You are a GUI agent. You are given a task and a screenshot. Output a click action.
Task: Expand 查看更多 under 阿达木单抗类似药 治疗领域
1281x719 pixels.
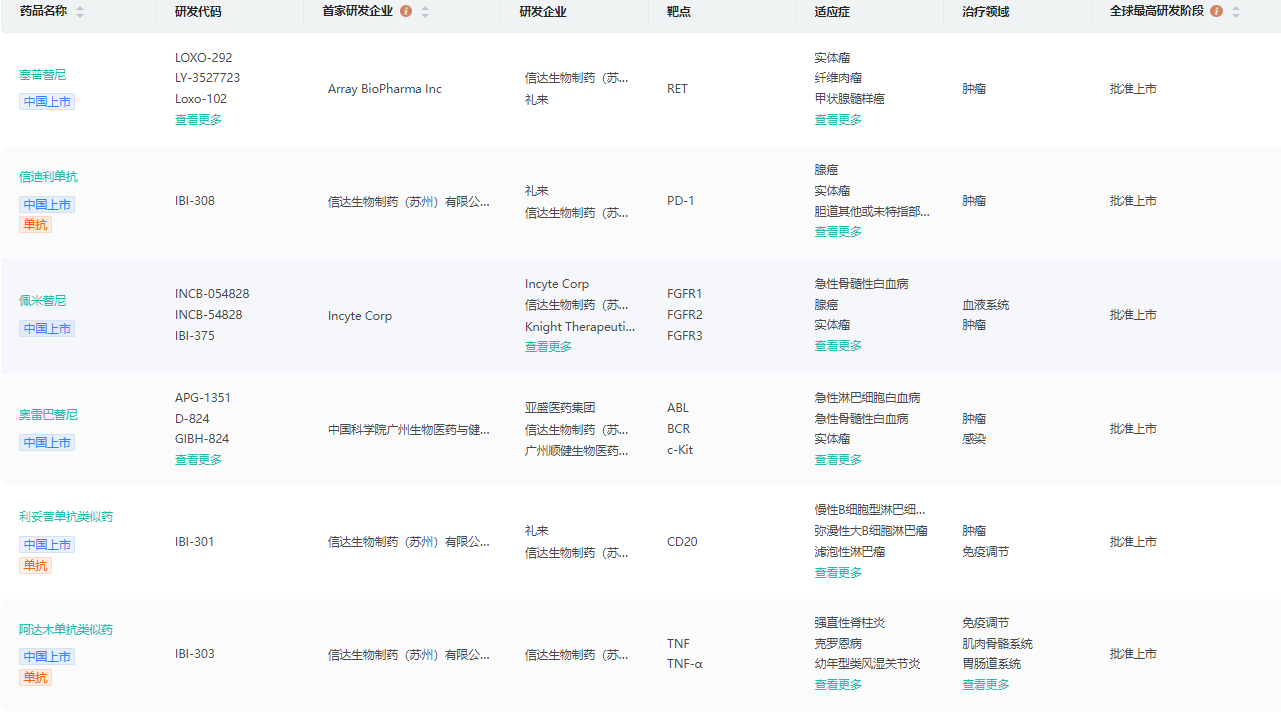(x=986, y=685)
